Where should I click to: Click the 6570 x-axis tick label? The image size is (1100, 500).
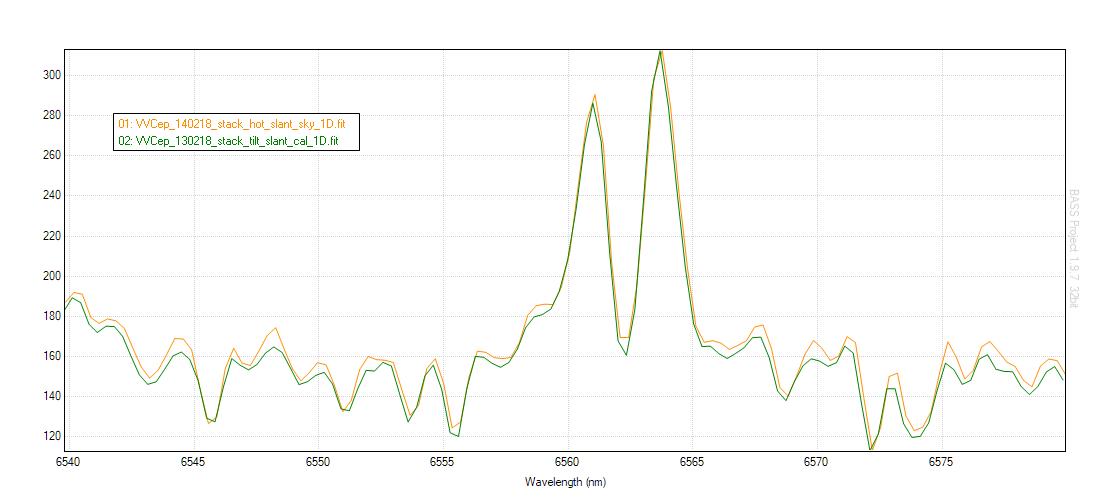click(816, 463)
